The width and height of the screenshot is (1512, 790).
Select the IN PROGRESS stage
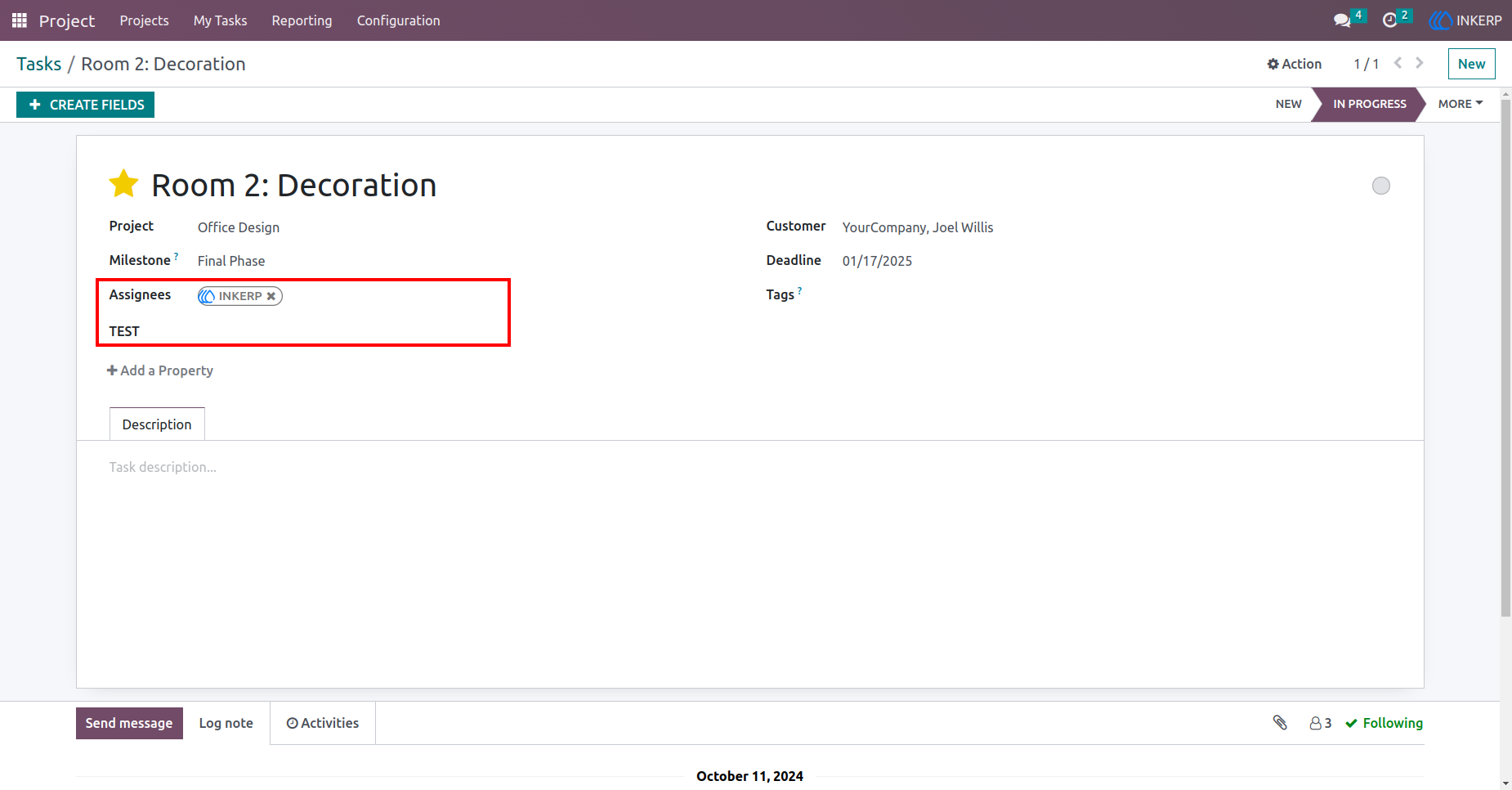1370,104
